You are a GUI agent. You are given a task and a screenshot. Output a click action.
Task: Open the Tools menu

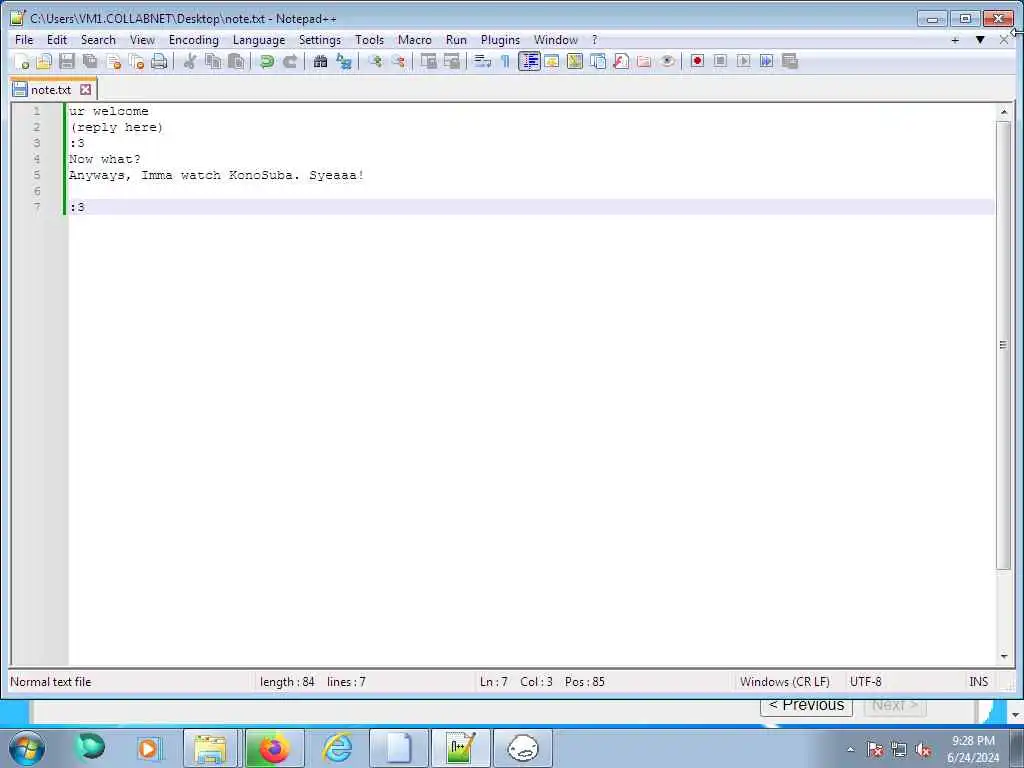(369, 40)
